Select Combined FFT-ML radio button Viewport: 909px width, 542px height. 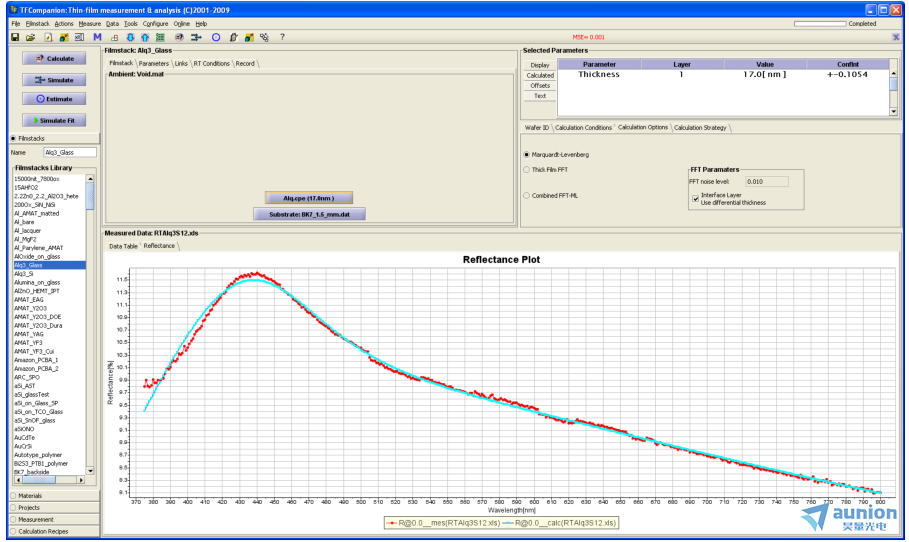point(526,196)
